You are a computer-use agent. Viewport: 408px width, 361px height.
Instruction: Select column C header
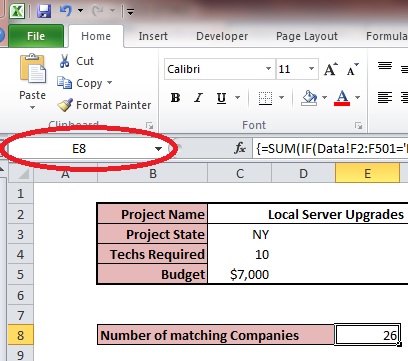coord(240,173)
